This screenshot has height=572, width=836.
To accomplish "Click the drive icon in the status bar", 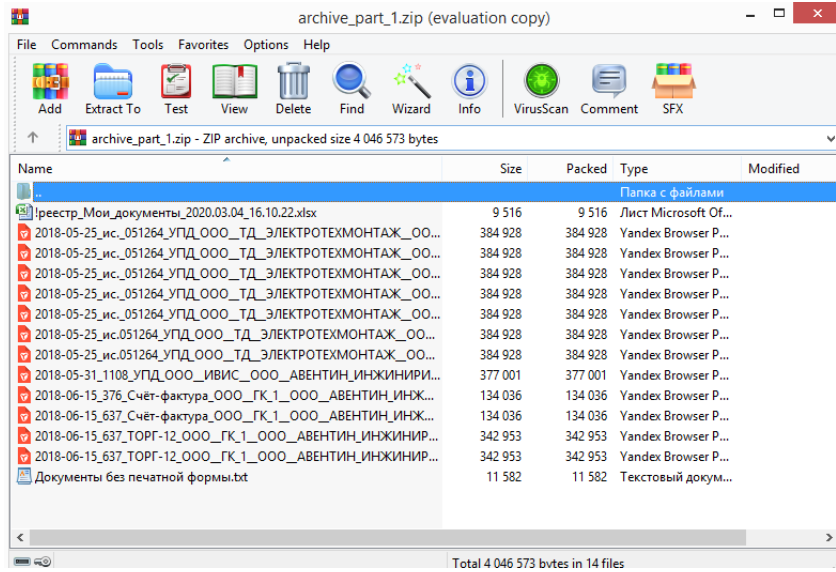I will click(x=22, y=561).
